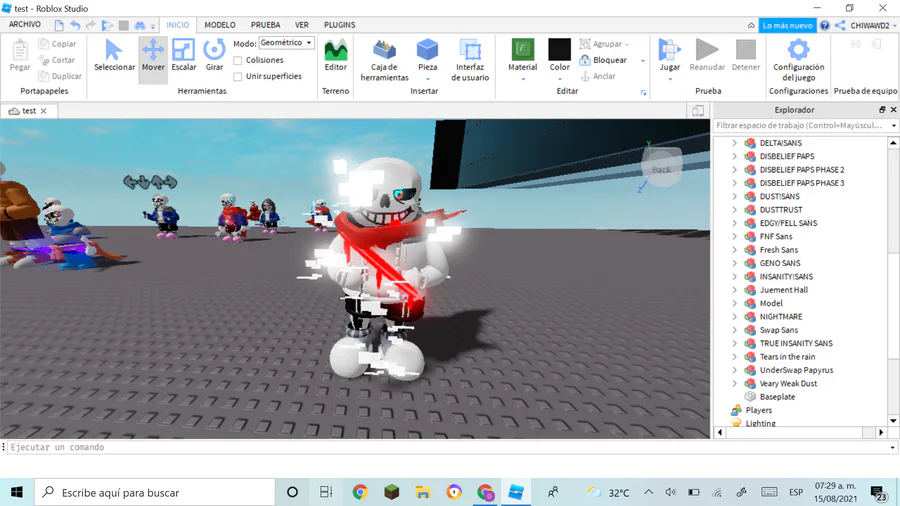This screenshot has width=900, height=506.
Task: Switch to the PLUGINS ribbon tab
Action: [339, 25]
